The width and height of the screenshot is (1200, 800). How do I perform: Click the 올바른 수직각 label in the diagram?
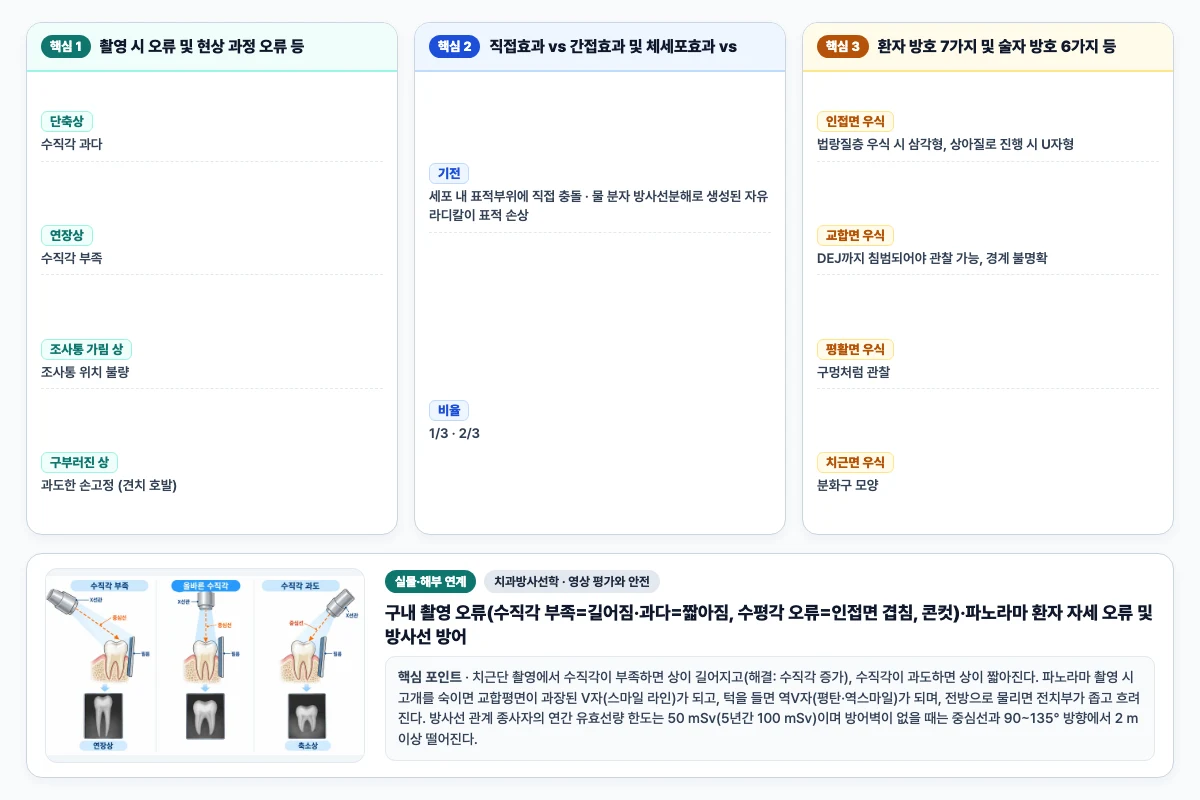click(206, 585)
